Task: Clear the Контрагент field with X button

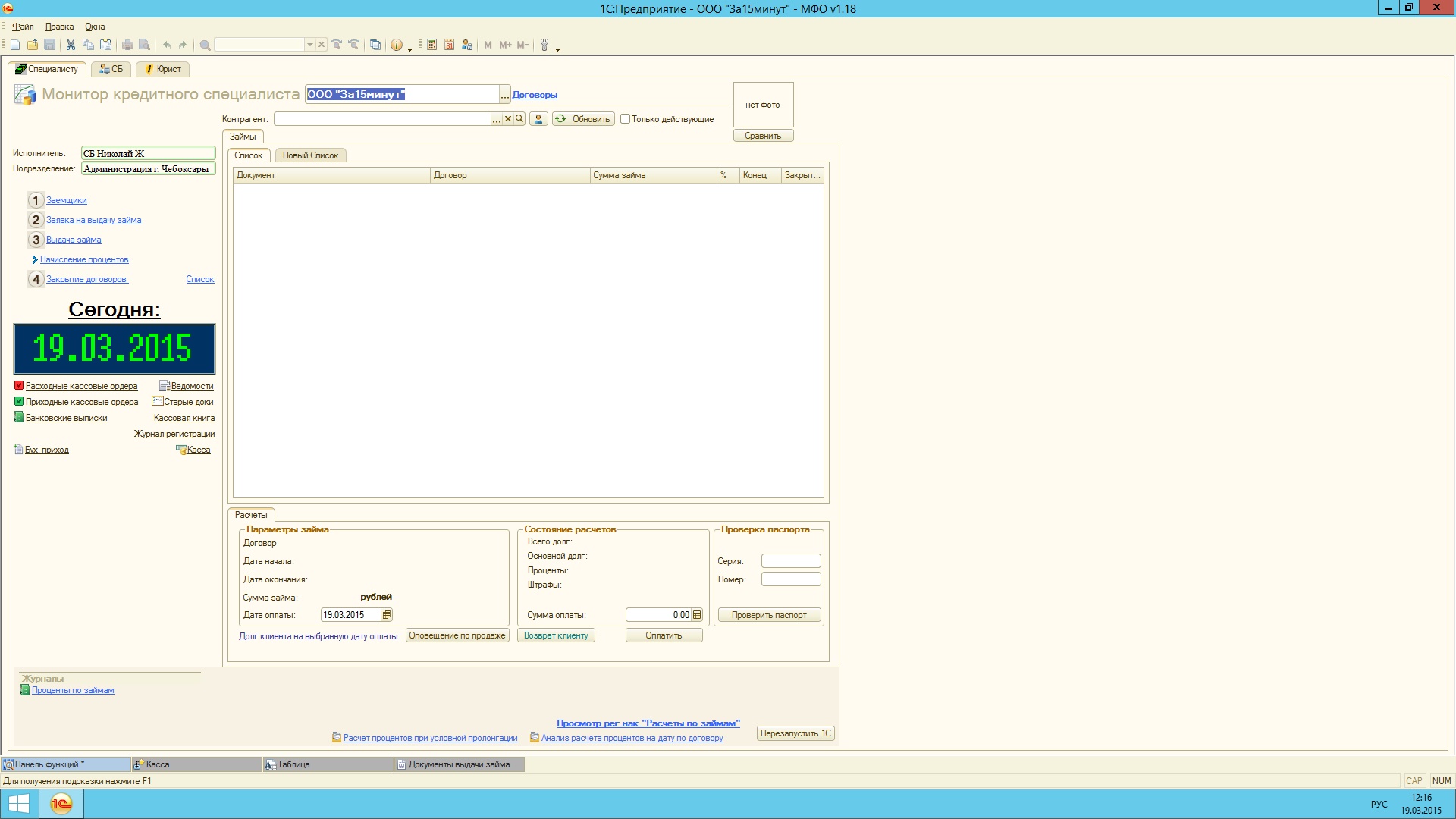Action: 508,119
